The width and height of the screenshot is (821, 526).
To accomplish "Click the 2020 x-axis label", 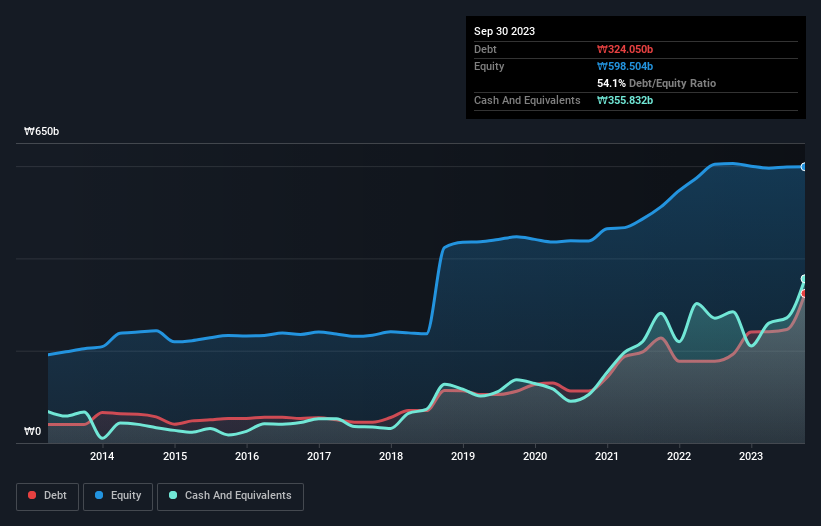I will point(535,456).
